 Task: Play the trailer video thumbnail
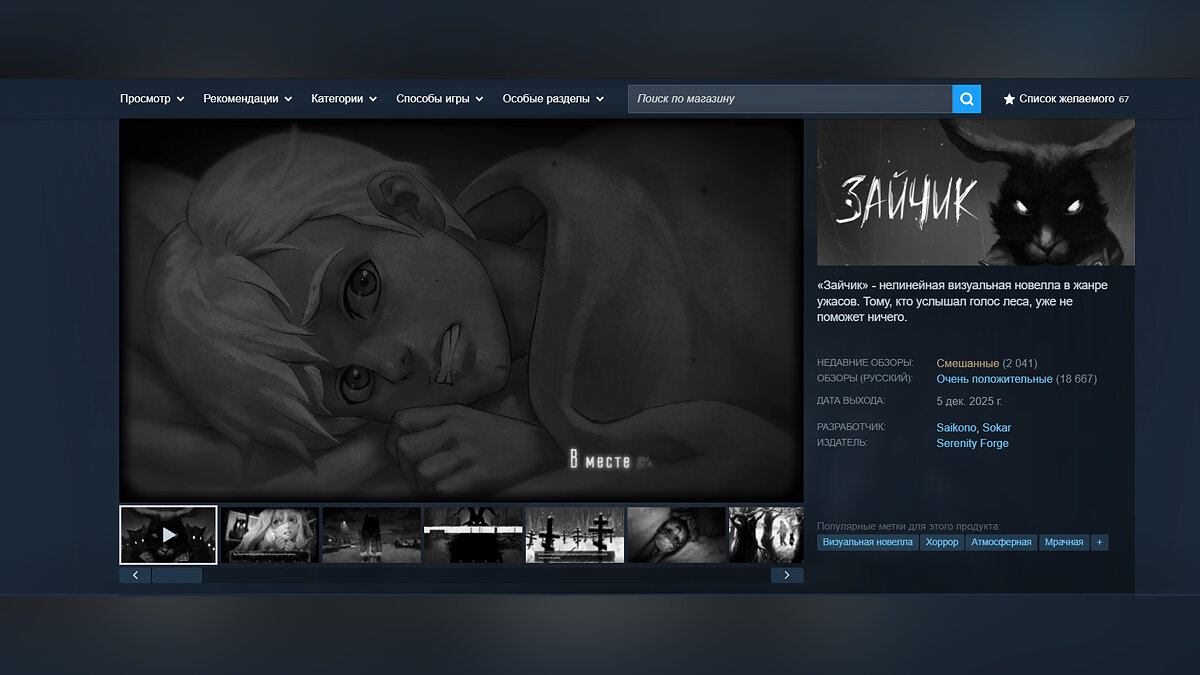[x=168, y=535]
